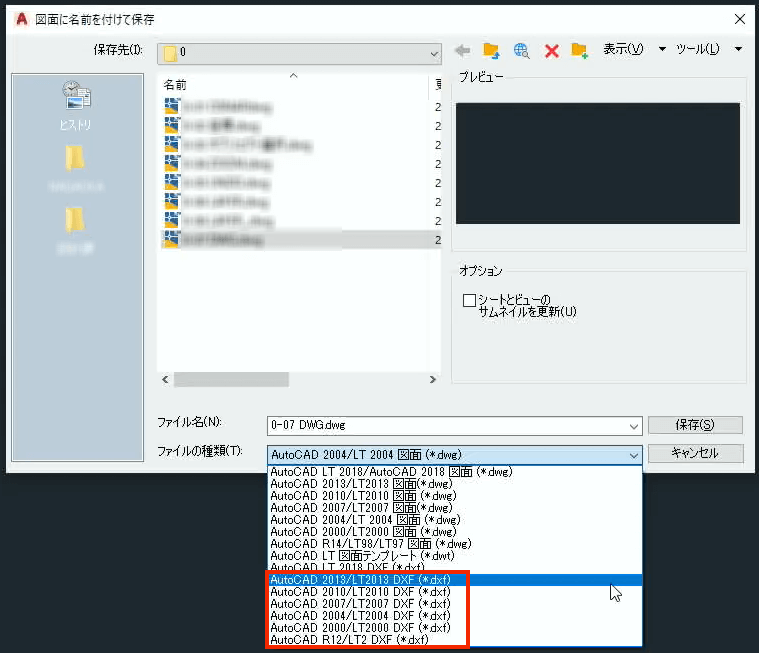Open the Search the Web globe icon
The image size is (759, 653).
click(x=521, y=50)
